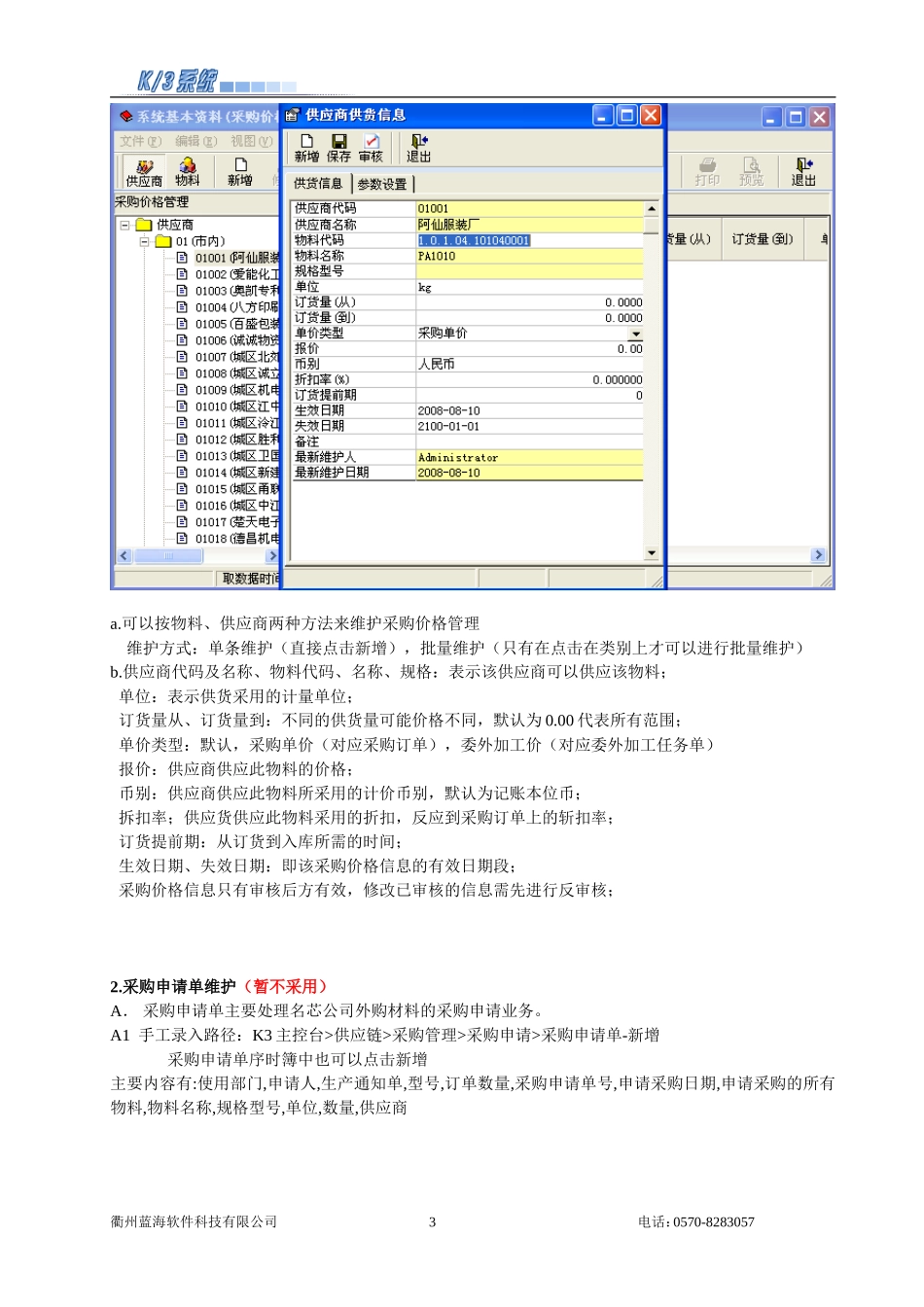The image size is (924, 1307).
Task: Click the 订货量 (到) column header in grid
Action: coord(763,239)
